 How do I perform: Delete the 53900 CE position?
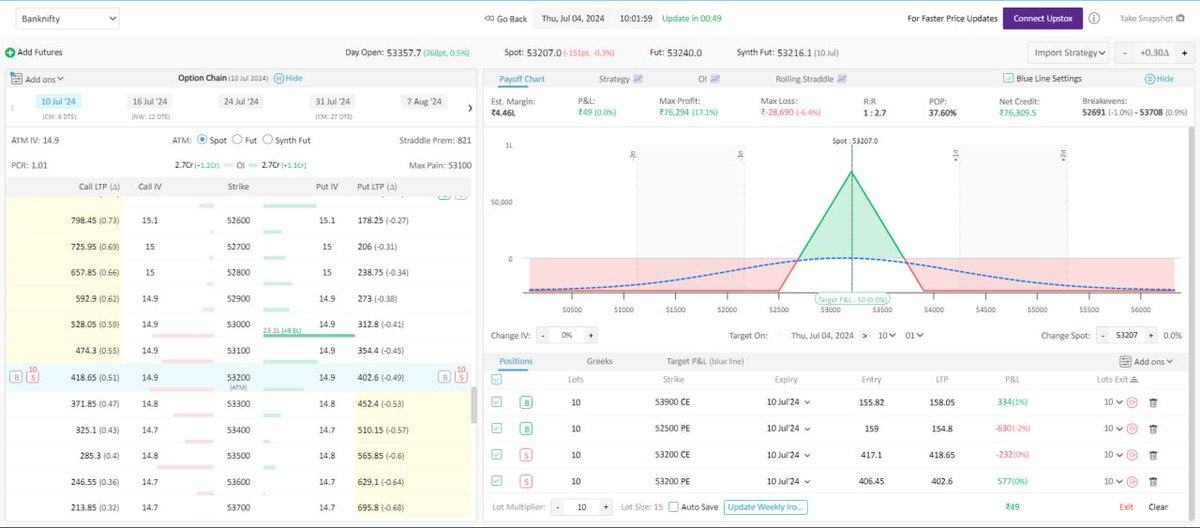point(1152,402)
